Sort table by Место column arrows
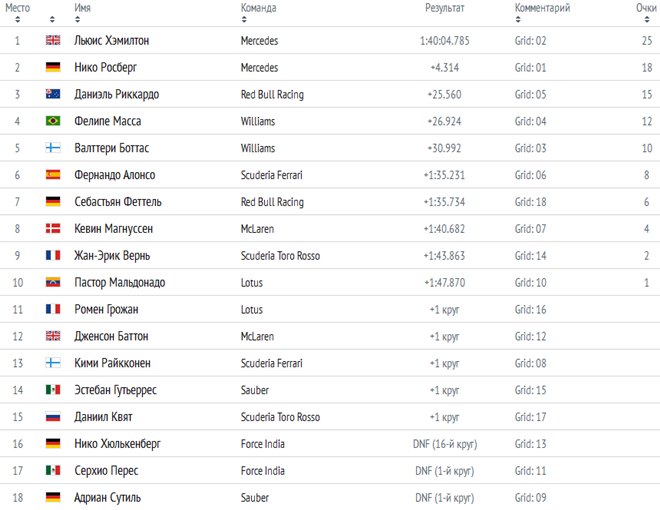Viewport: 660px width, 510px height. (x=17, y=19)
